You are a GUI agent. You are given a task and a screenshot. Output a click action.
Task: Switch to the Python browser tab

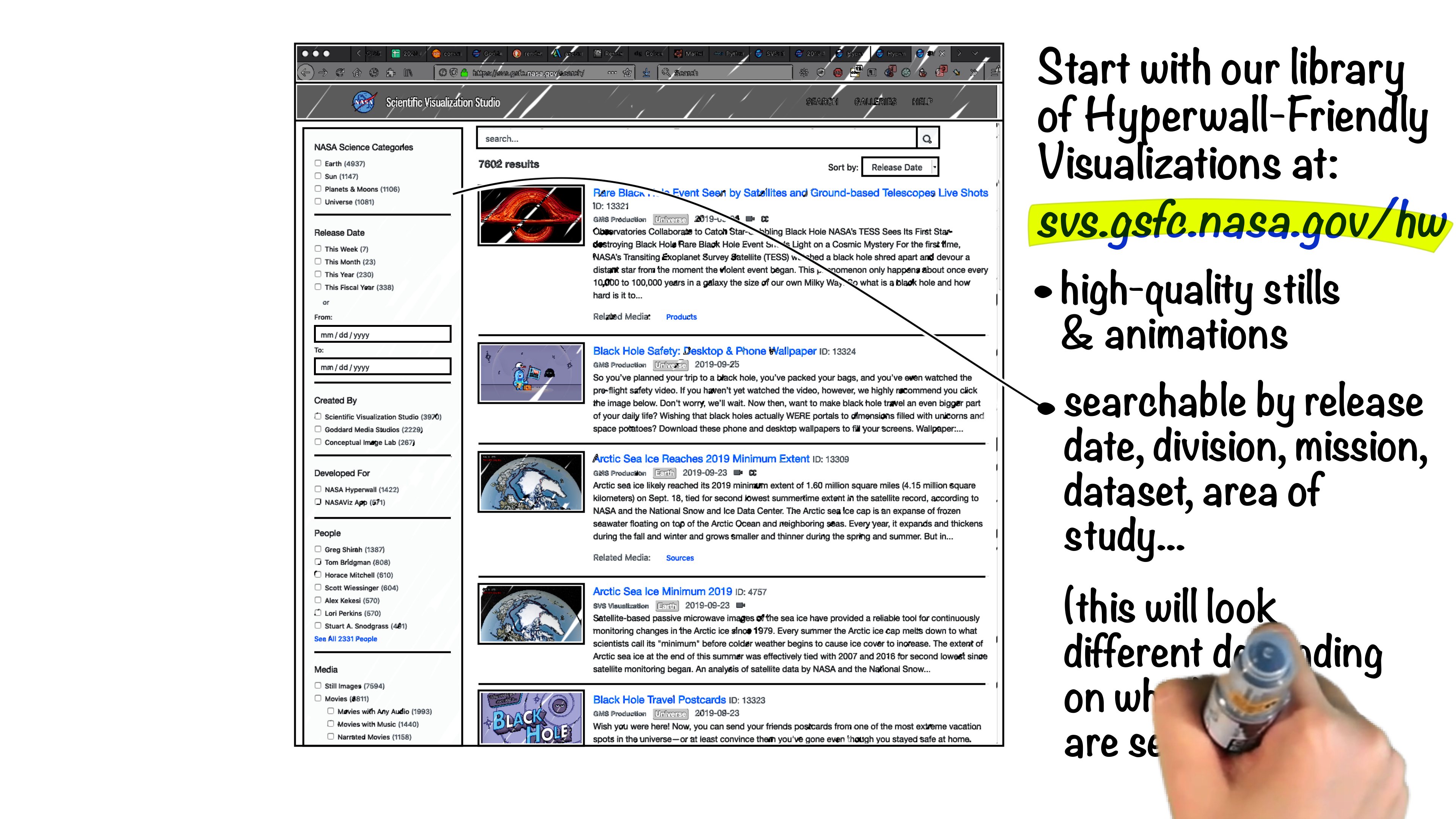[729, 54]
